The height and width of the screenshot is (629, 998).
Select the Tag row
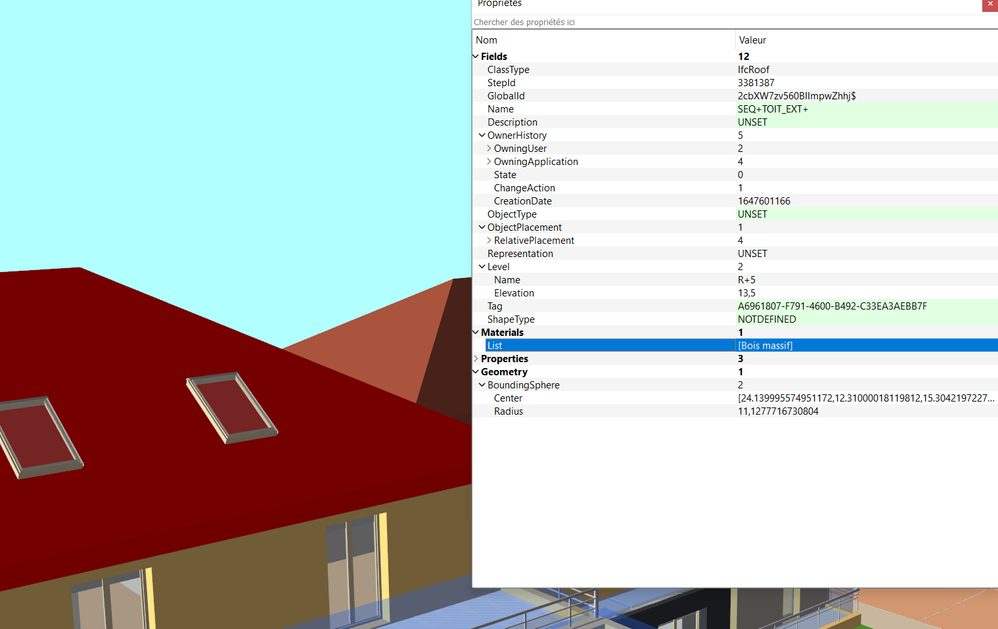point(735,306)
